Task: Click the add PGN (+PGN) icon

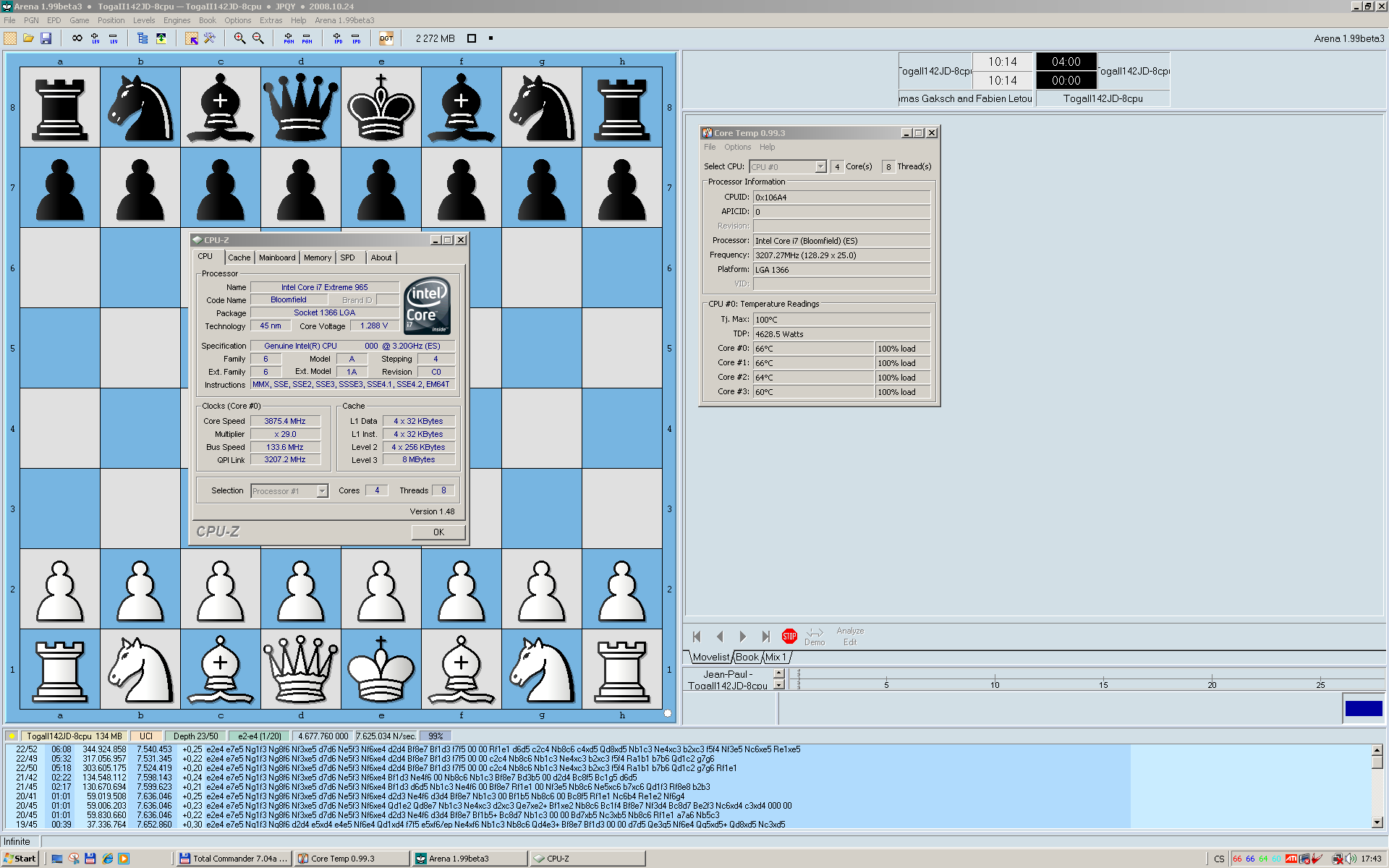Action: click(289, 38)
